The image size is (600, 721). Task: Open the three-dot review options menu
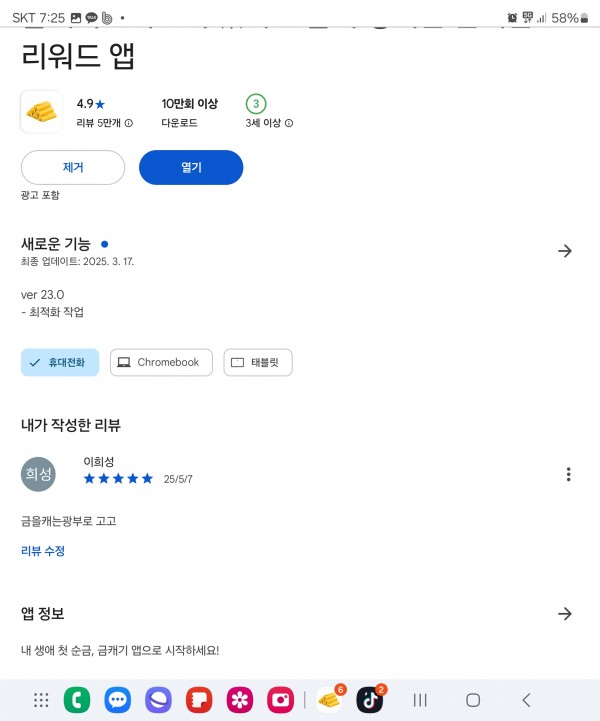click(x=569, y=474)
